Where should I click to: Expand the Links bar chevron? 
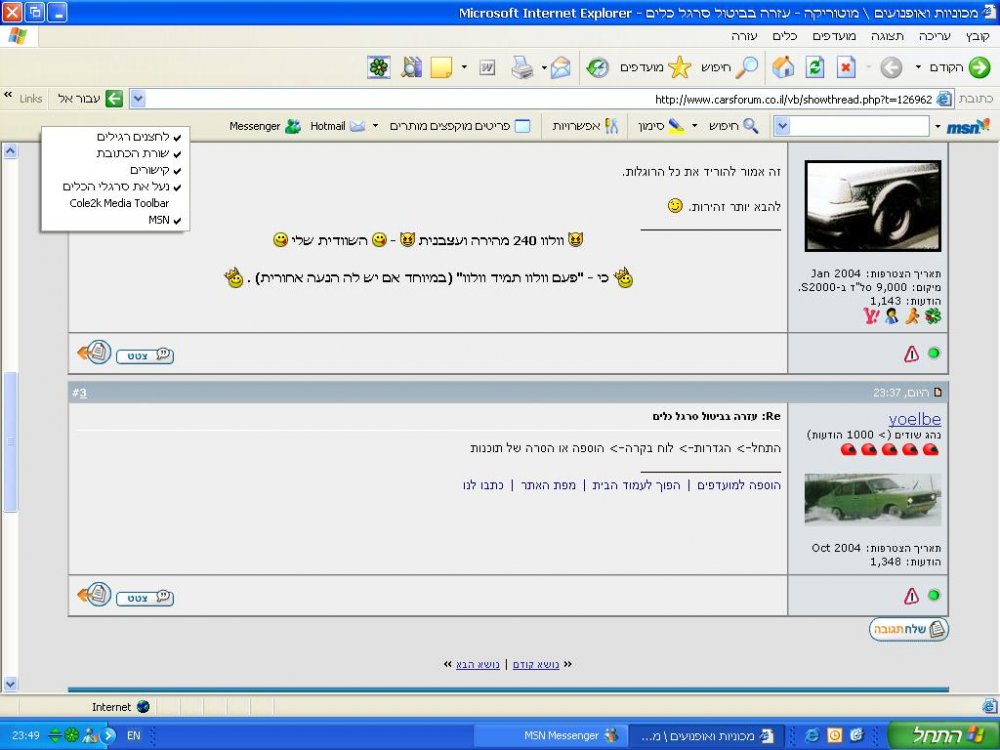point(8,95)
